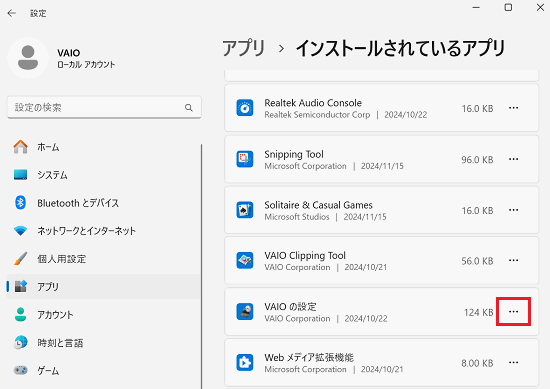This screenshot has width=550, height=389.
Task: Click the sidebar vertical scrollbar
Action: tap(202, 266)
